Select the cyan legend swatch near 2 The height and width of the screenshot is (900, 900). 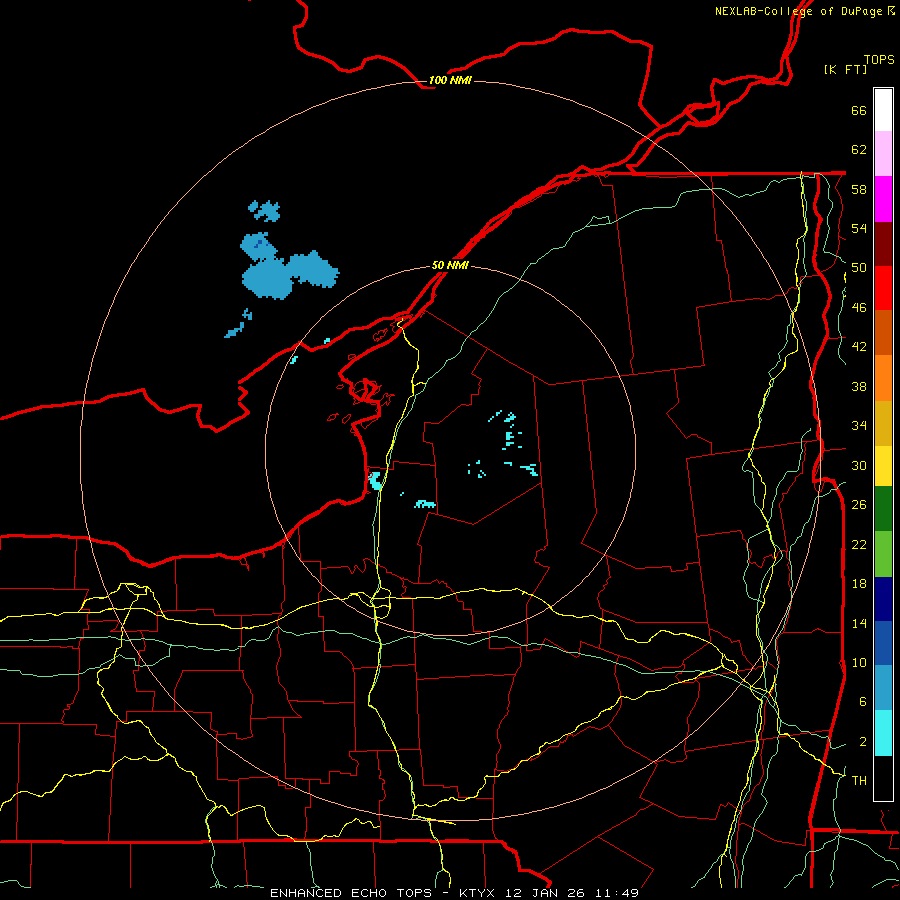[883, 733]
